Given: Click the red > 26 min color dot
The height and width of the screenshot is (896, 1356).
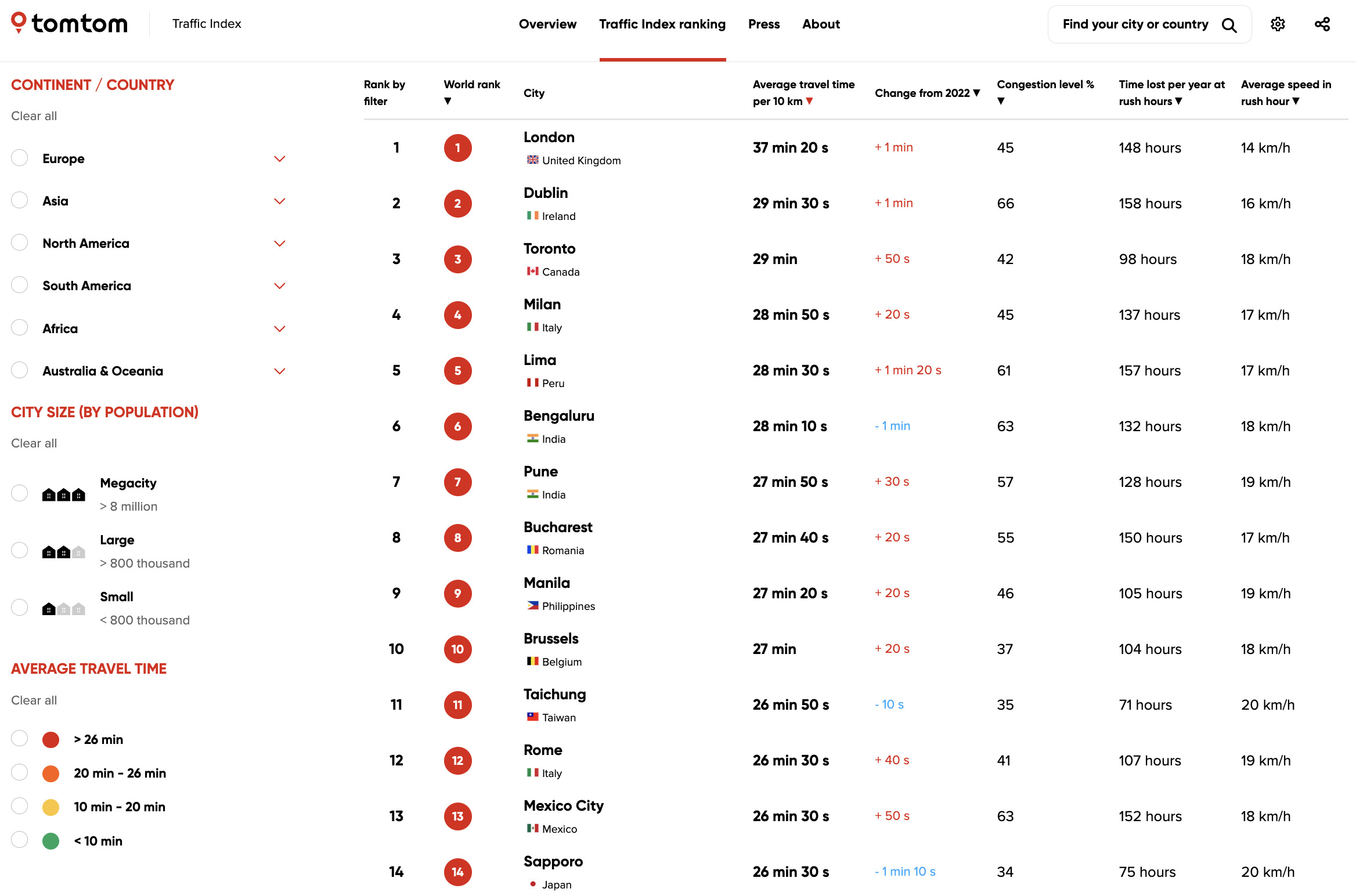Looking at the screenshot, I should (51, 740).
